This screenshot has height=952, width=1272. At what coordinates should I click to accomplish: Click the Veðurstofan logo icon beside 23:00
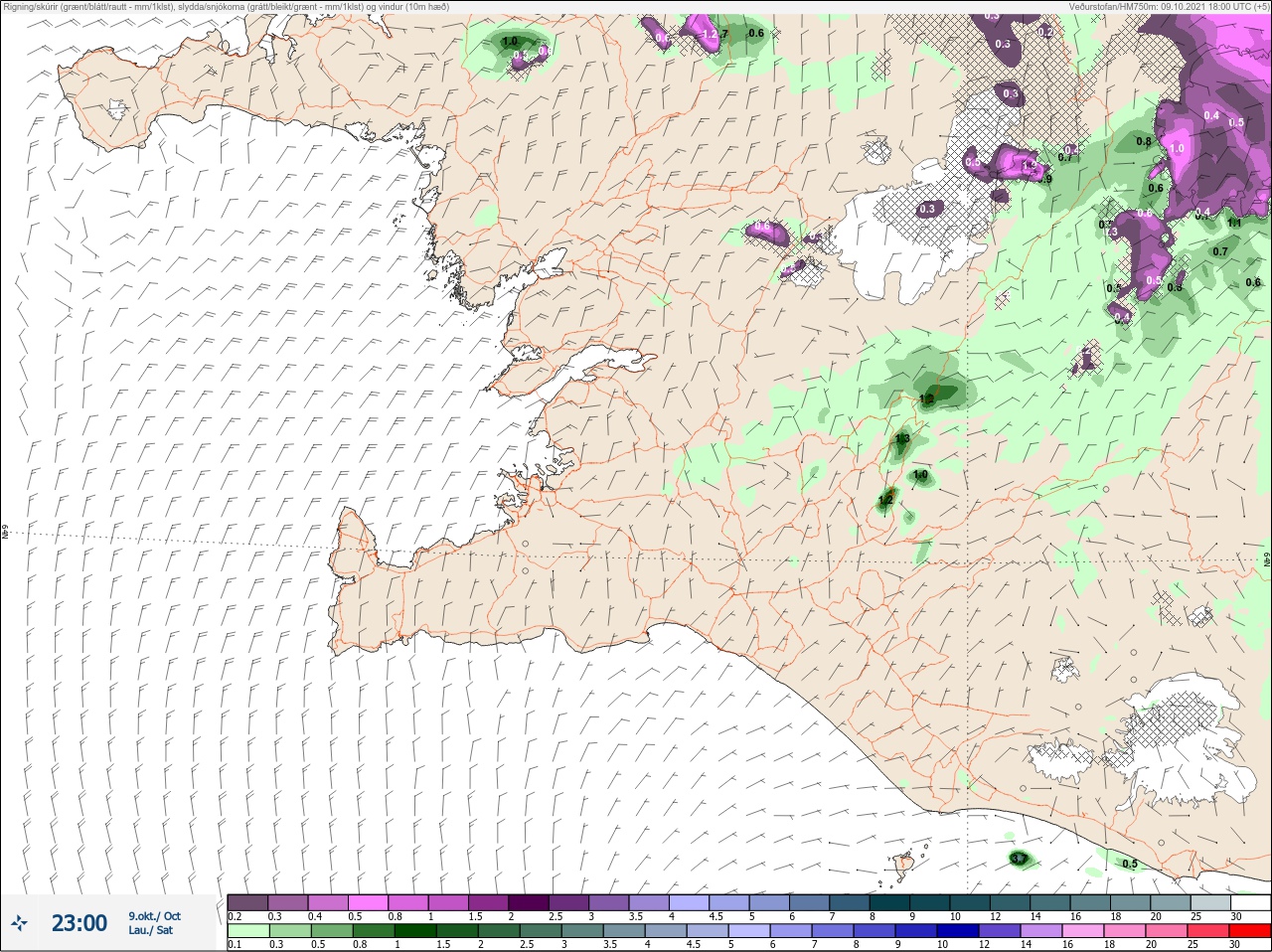[x=20, y=923]
